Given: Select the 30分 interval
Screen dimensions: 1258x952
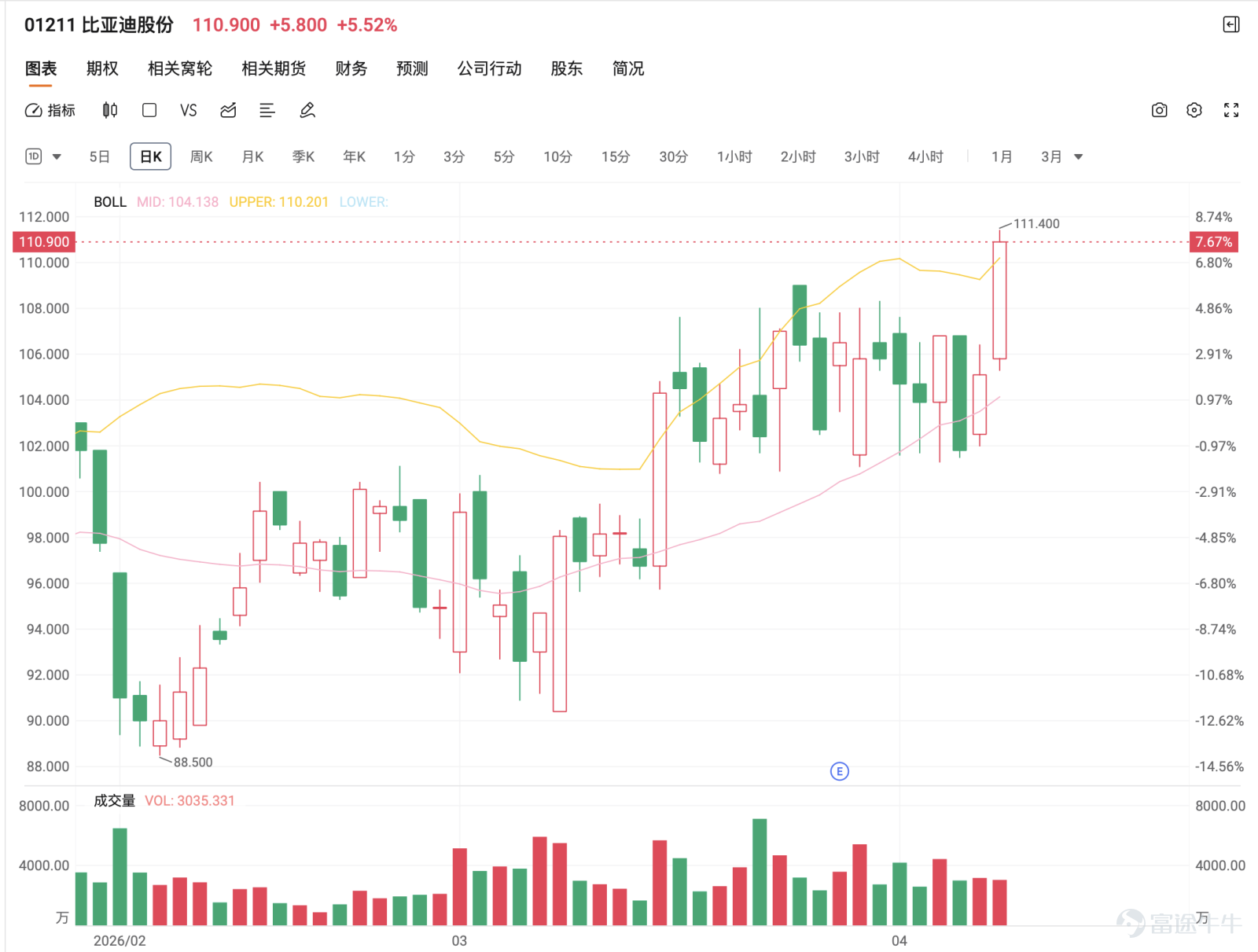Looking at the screenshot, I should click(674, 156).
